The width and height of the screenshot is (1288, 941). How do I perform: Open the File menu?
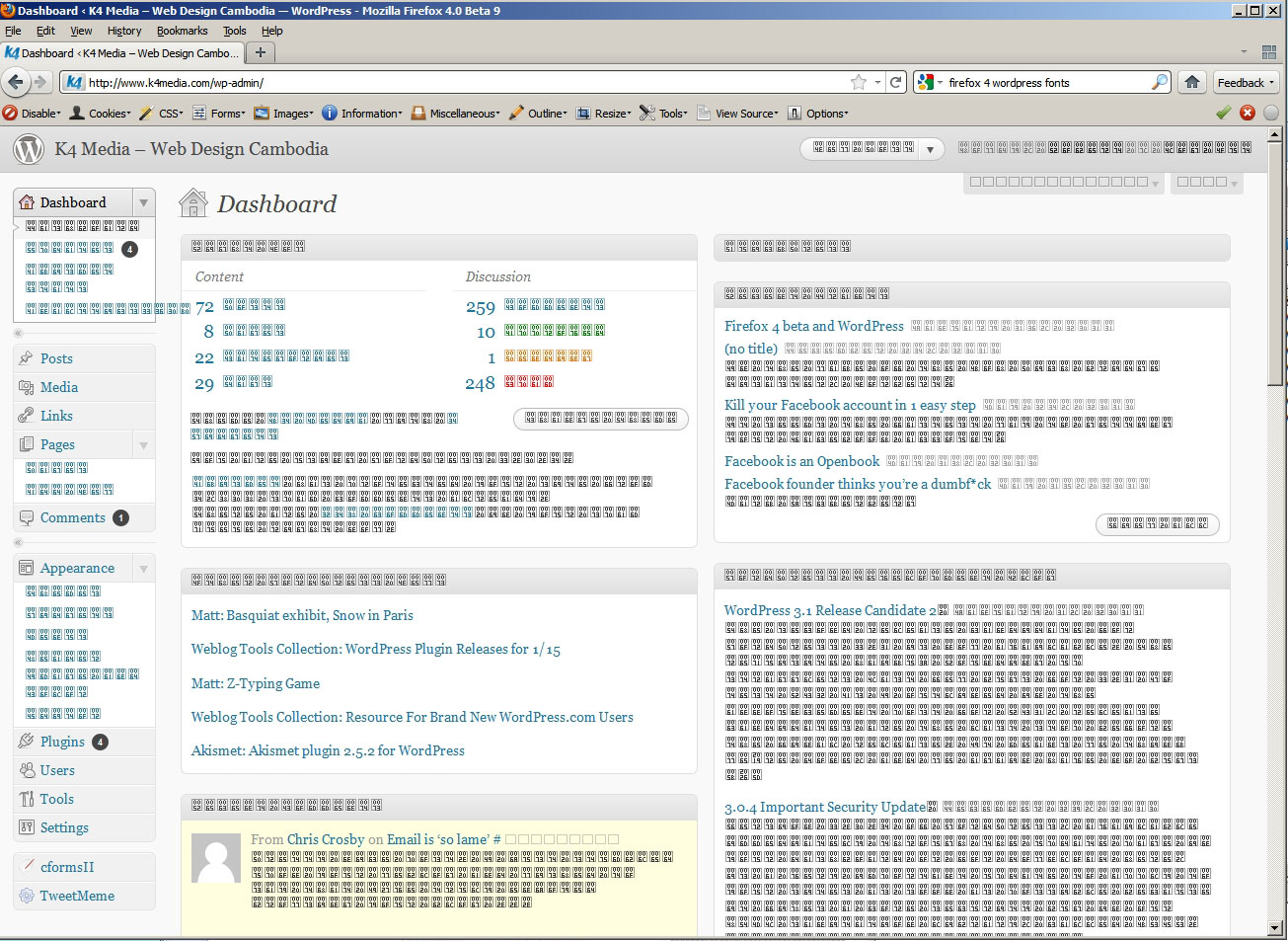pos(13,31)
